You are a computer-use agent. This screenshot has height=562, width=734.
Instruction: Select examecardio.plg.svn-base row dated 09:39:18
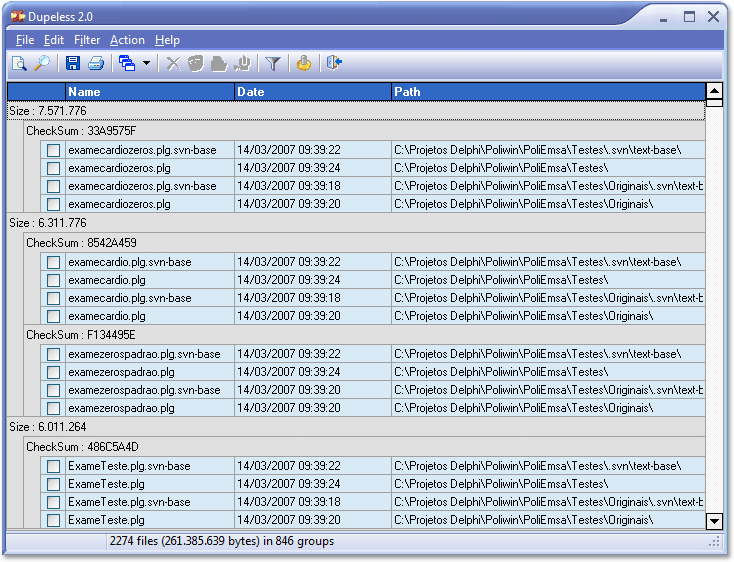tap(373, 298)
